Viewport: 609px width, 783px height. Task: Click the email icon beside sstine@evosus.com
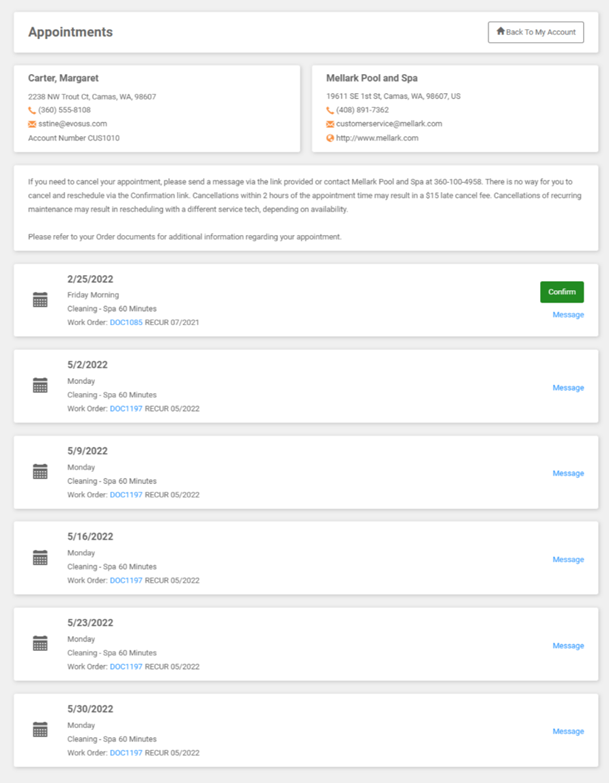[32, 124]
